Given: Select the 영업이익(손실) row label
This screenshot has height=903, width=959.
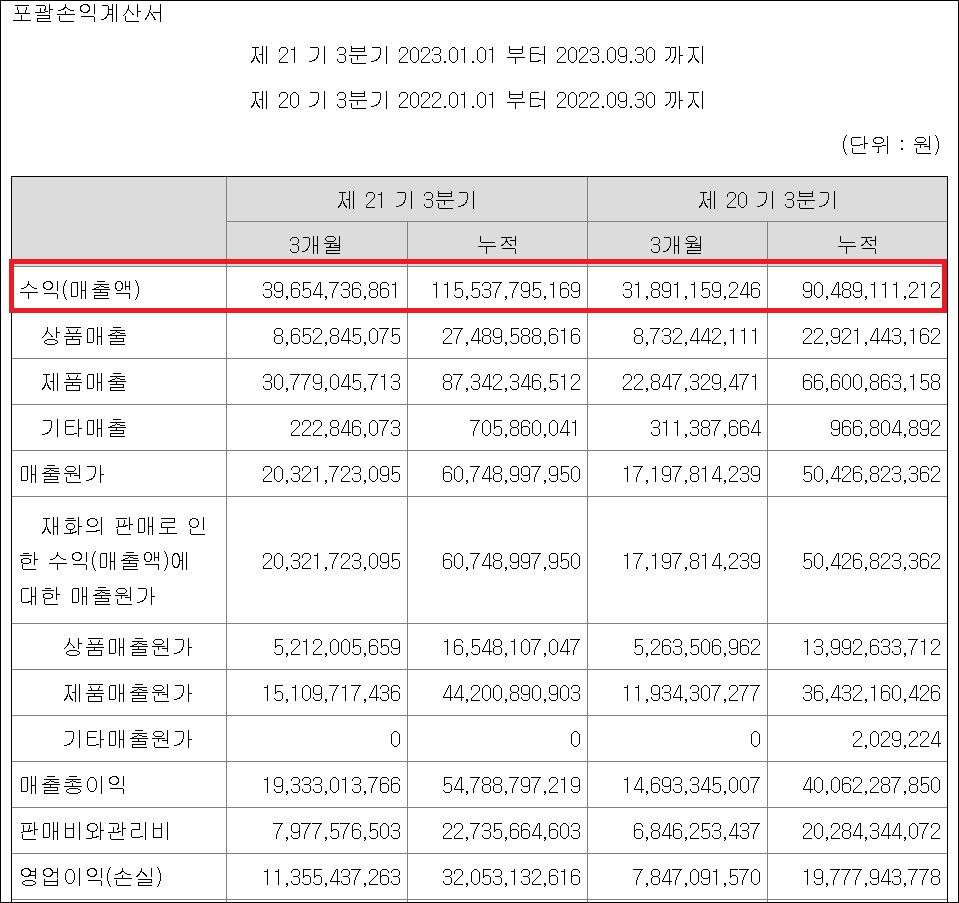Looking at the screenshot, I should 91,877.
